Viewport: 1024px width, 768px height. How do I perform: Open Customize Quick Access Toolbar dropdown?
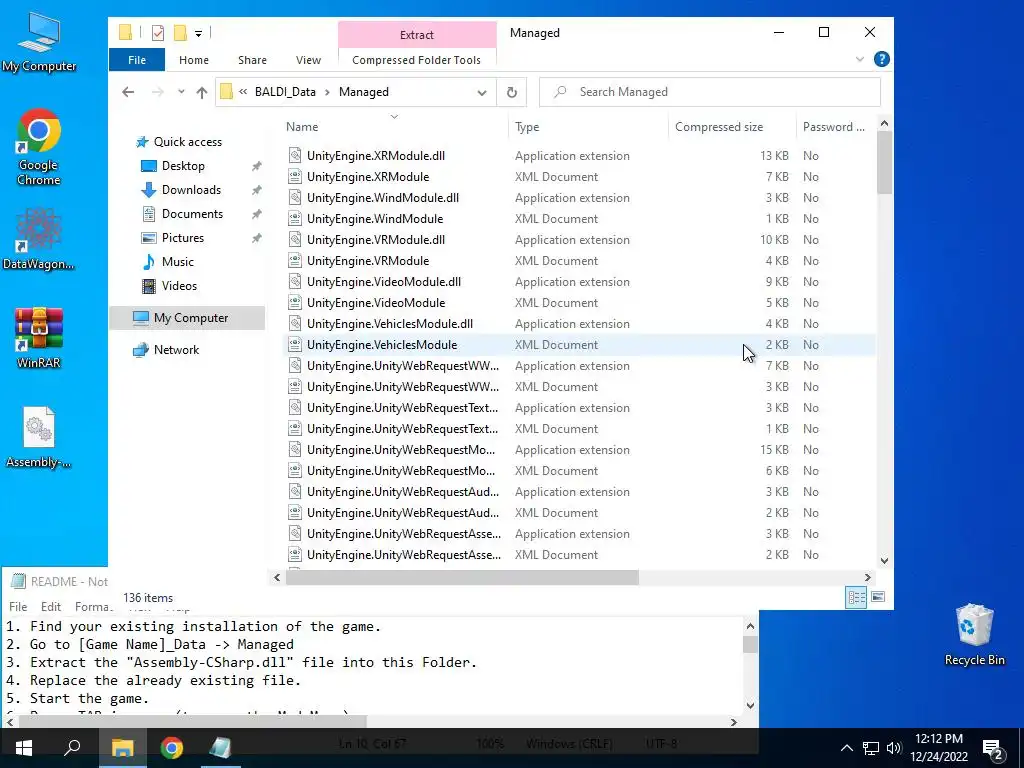pos(199,33)
